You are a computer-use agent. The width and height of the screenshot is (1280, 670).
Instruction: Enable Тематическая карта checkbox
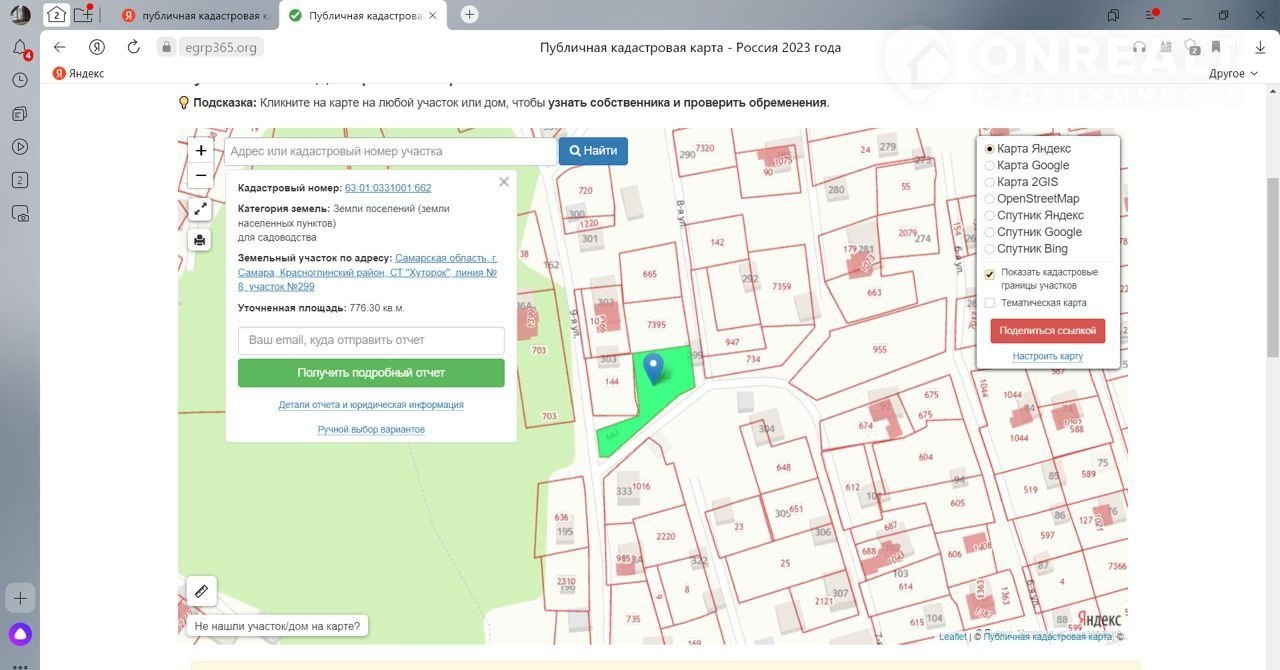coord(990,303)
